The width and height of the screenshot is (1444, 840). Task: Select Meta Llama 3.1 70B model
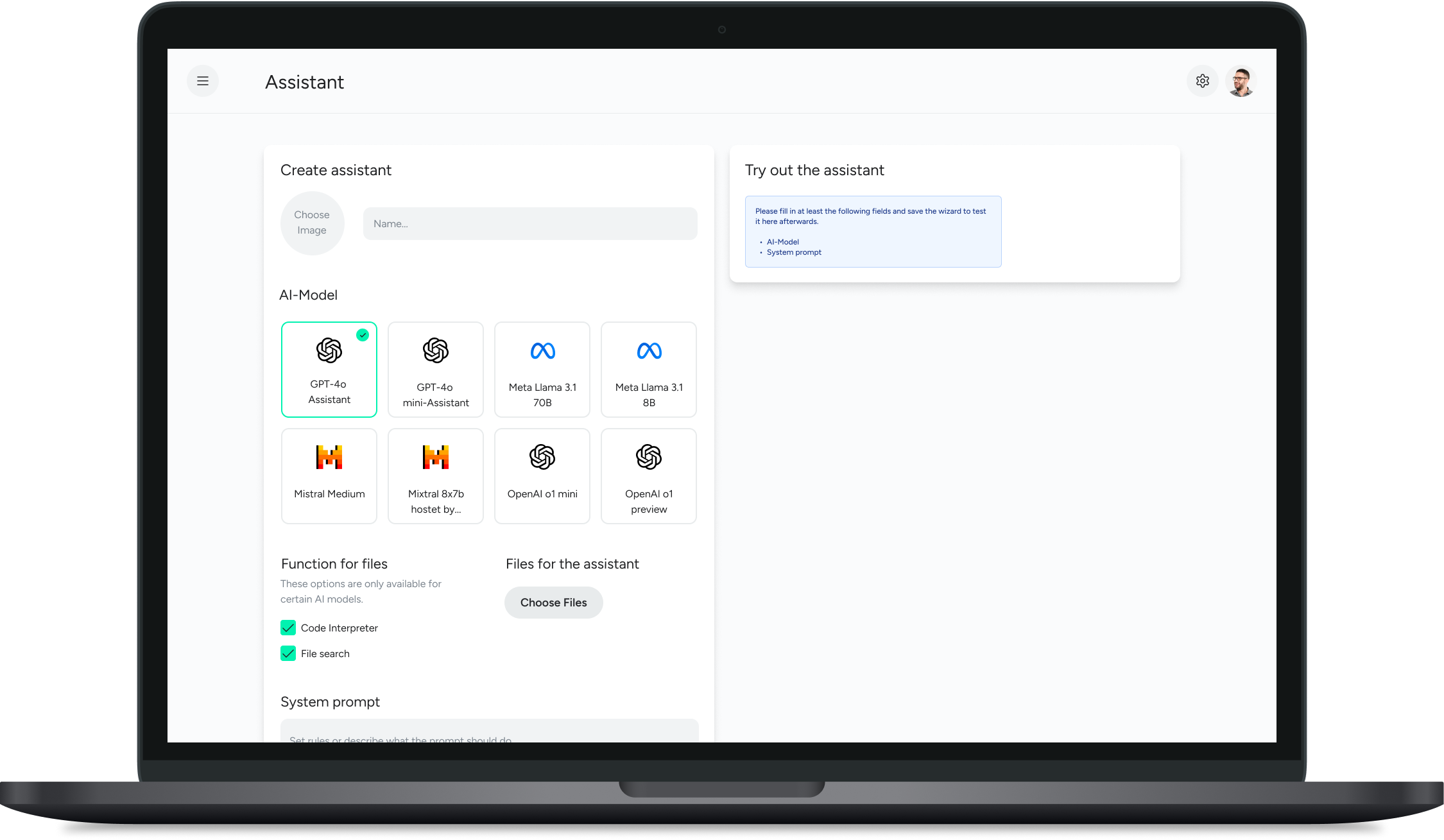tap(541, 370)
